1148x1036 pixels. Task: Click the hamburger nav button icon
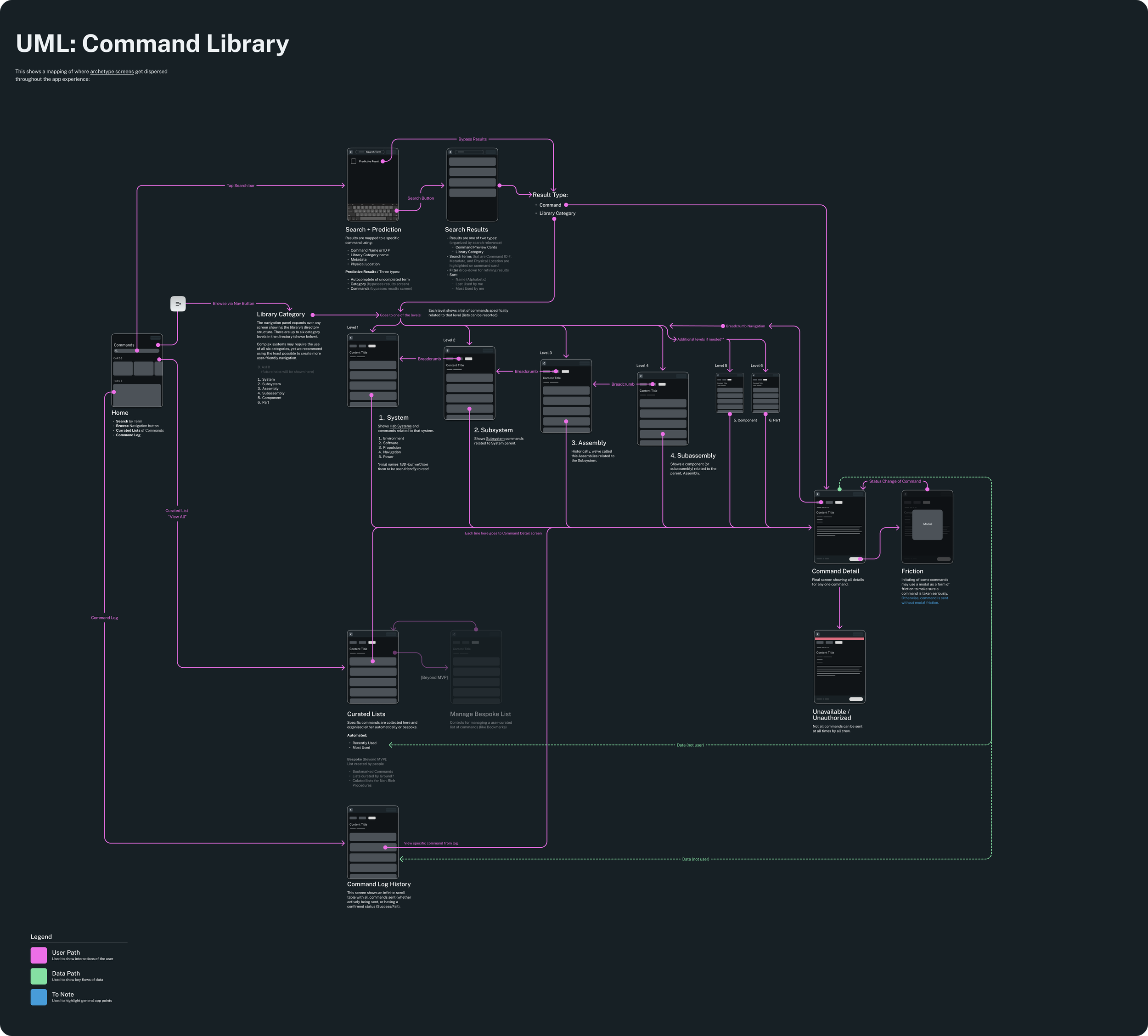(178, 304)
